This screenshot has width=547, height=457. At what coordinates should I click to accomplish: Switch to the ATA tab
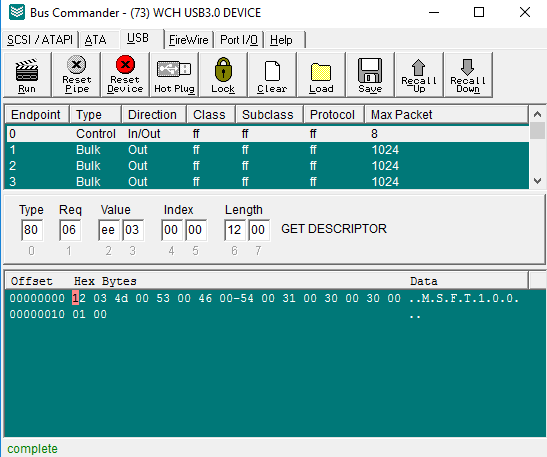tap(96, 40)
